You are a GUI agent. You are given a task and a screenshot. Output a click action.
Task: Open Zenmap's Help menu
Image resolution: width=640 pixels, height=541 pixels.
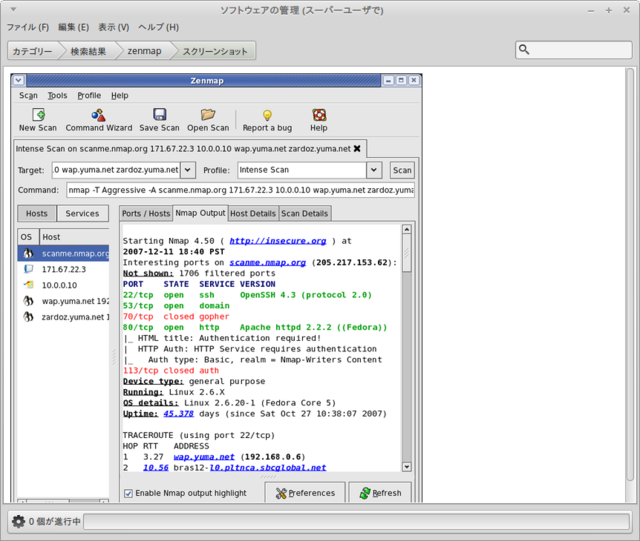pos(120,96)
